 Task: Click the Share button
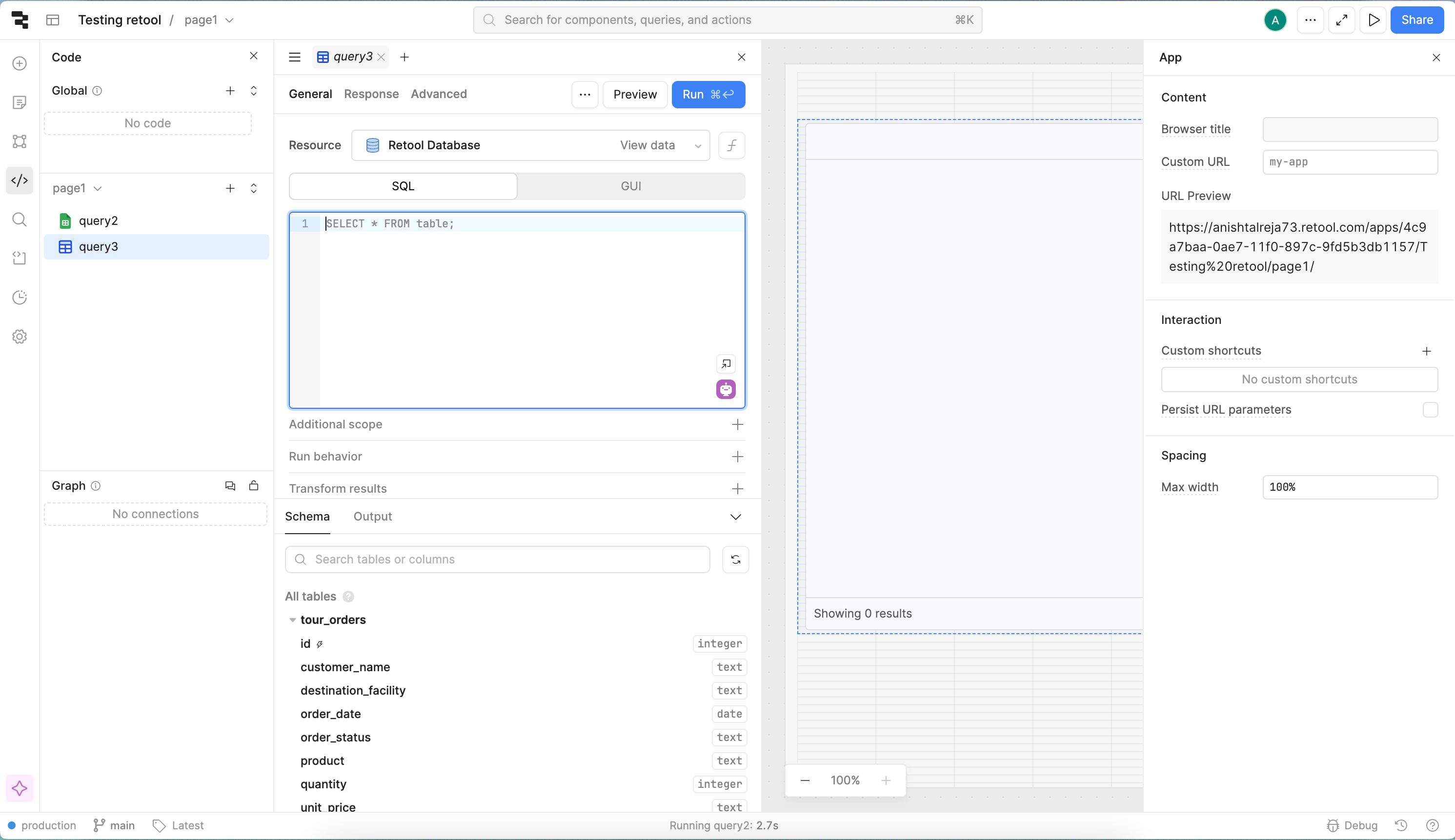pyautogui.click(x=1417, y=20)
